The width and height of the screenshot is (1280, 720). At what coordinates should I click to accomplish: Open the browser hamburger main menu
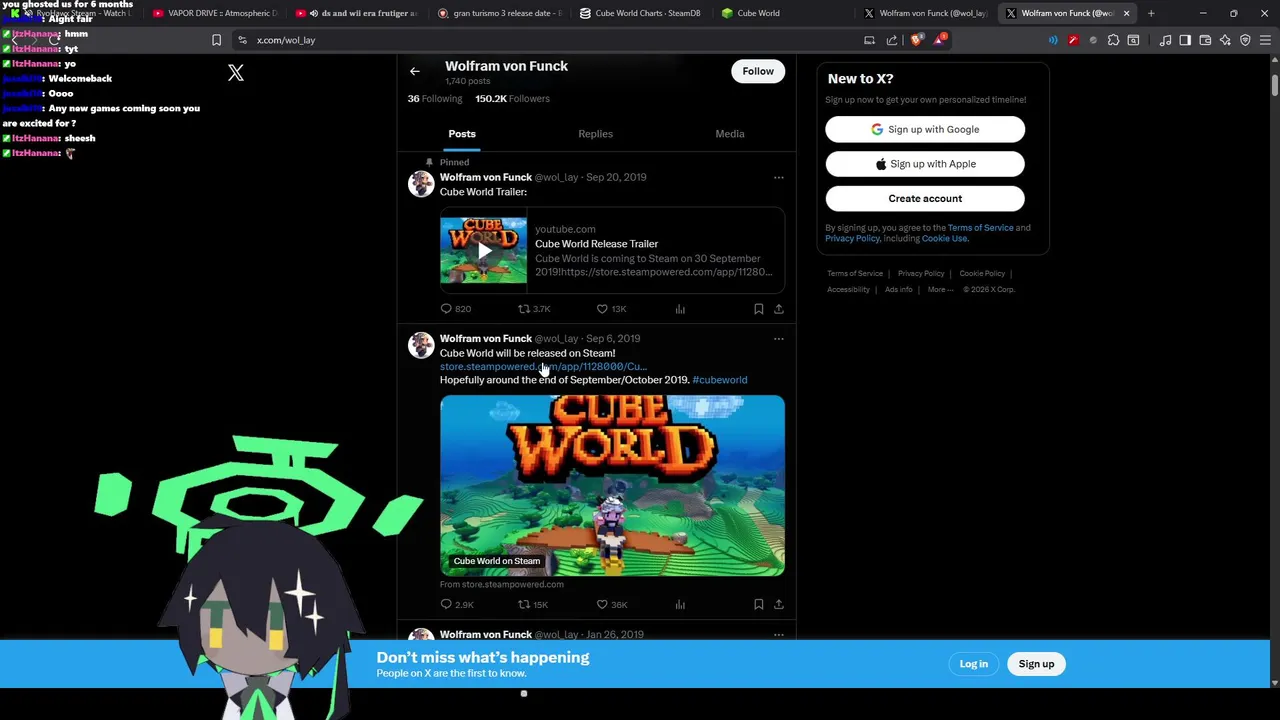click(x=1265, y=40)
